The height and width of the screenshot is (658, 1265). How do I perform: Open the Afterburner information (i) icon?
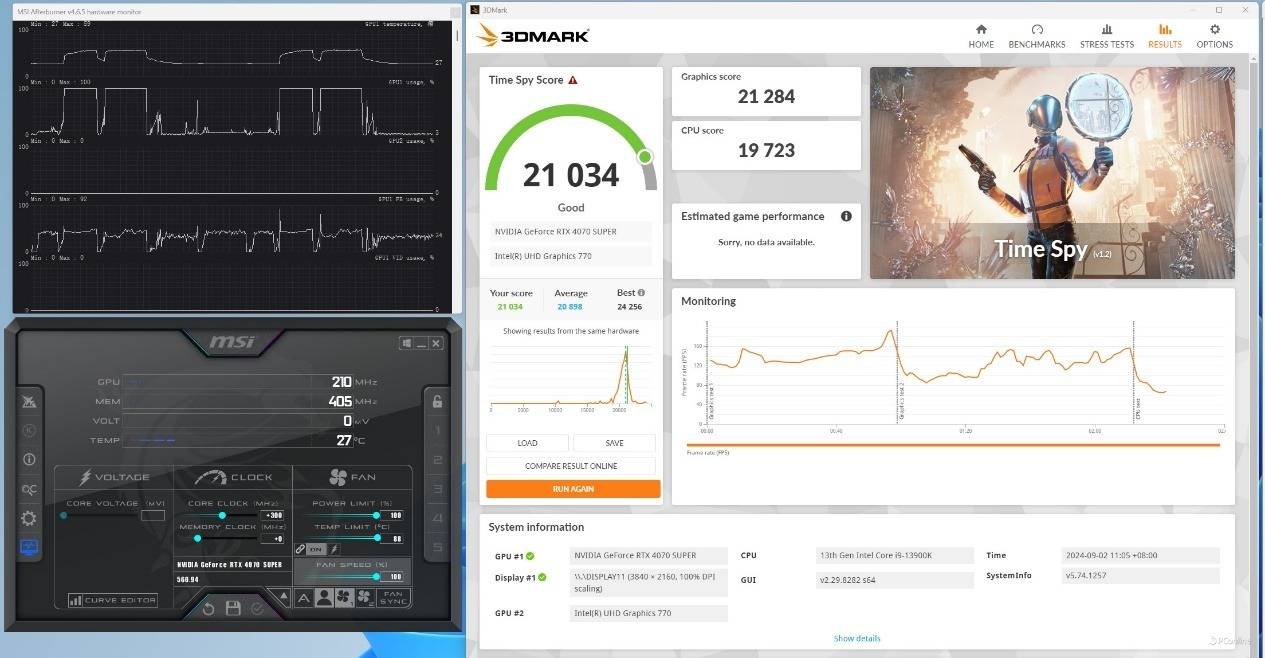coord(29,460)
